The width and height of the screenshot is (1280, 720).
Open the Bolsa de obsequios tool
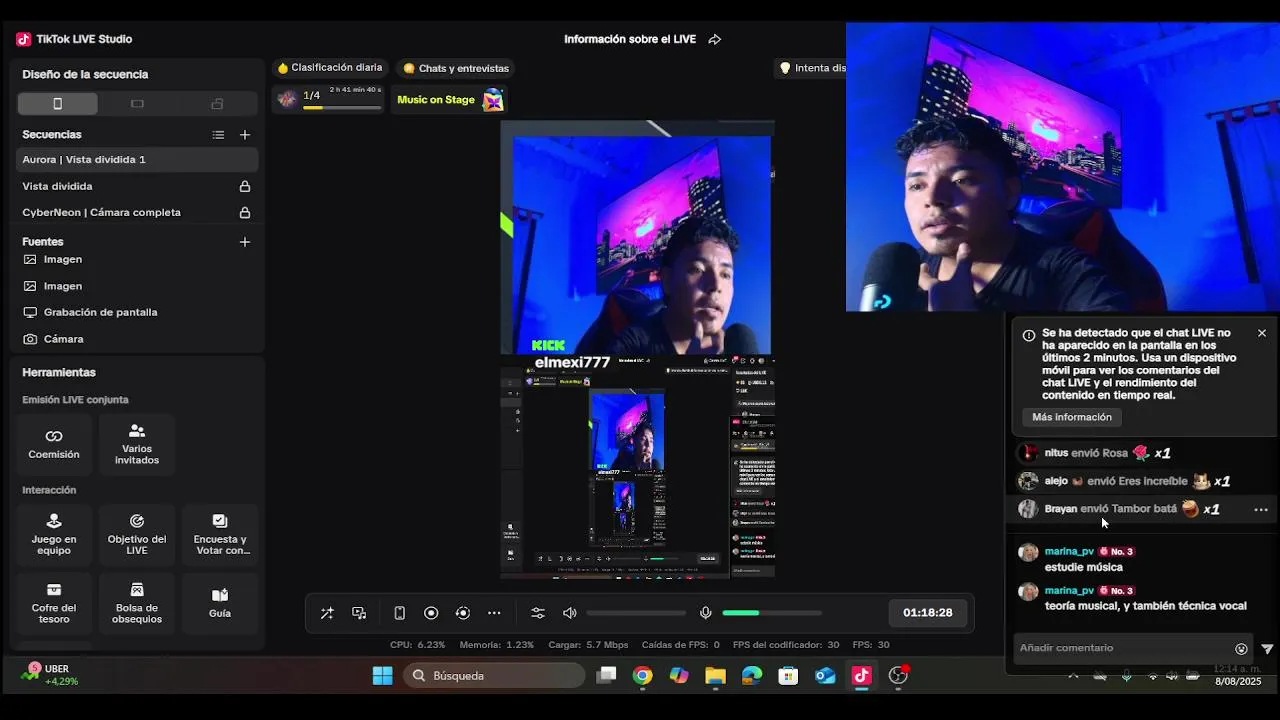[137, 604]
